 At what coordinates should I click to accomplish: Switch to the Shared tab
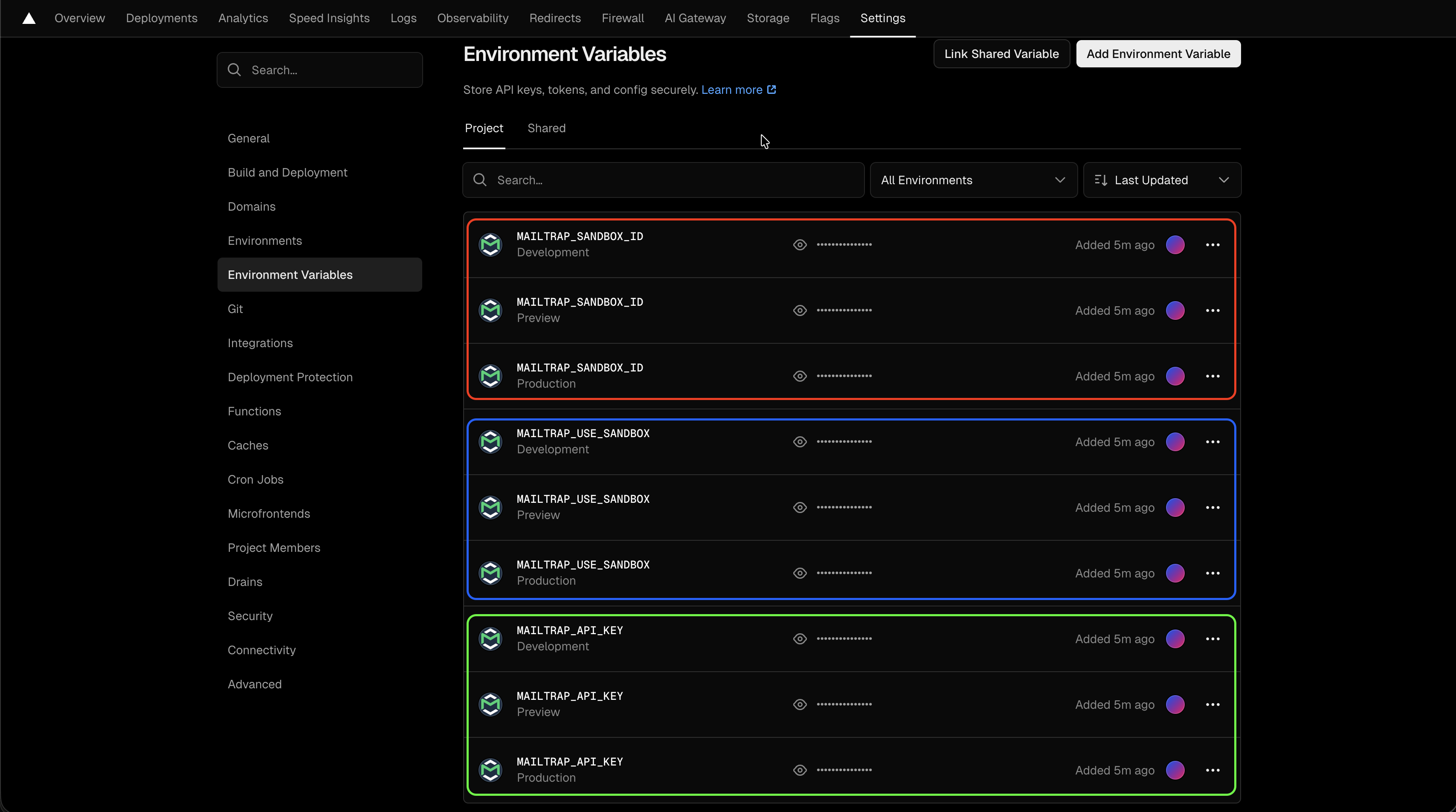pyautogui.click(x=546, y=128)
